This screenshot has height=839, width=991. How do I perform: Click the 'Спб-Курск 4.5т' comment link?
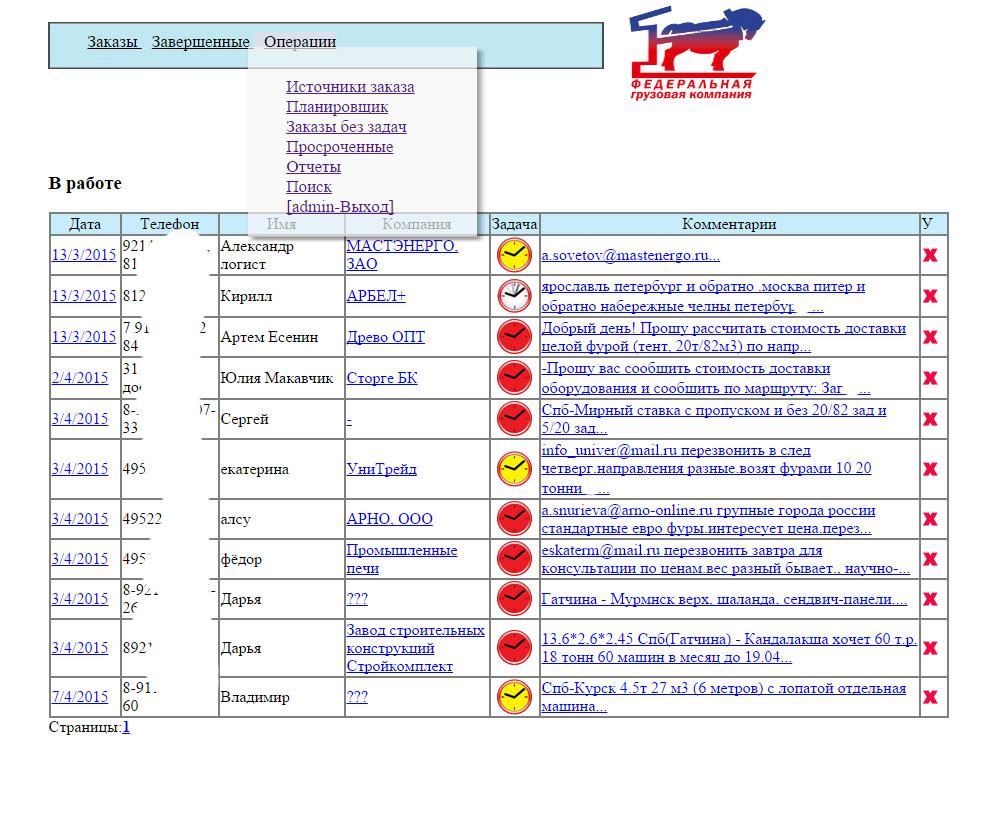pyautogui.click(x=724, y=697)
